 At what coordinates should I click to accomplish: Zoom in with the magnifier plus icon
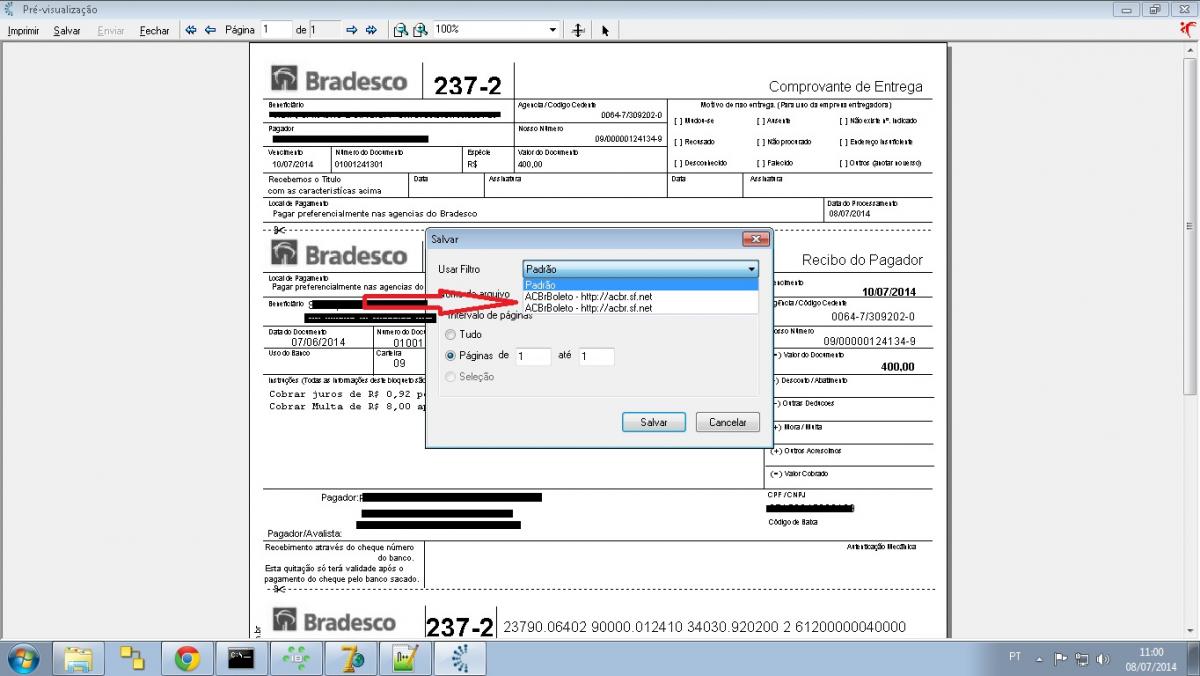[x=420, y=30]
